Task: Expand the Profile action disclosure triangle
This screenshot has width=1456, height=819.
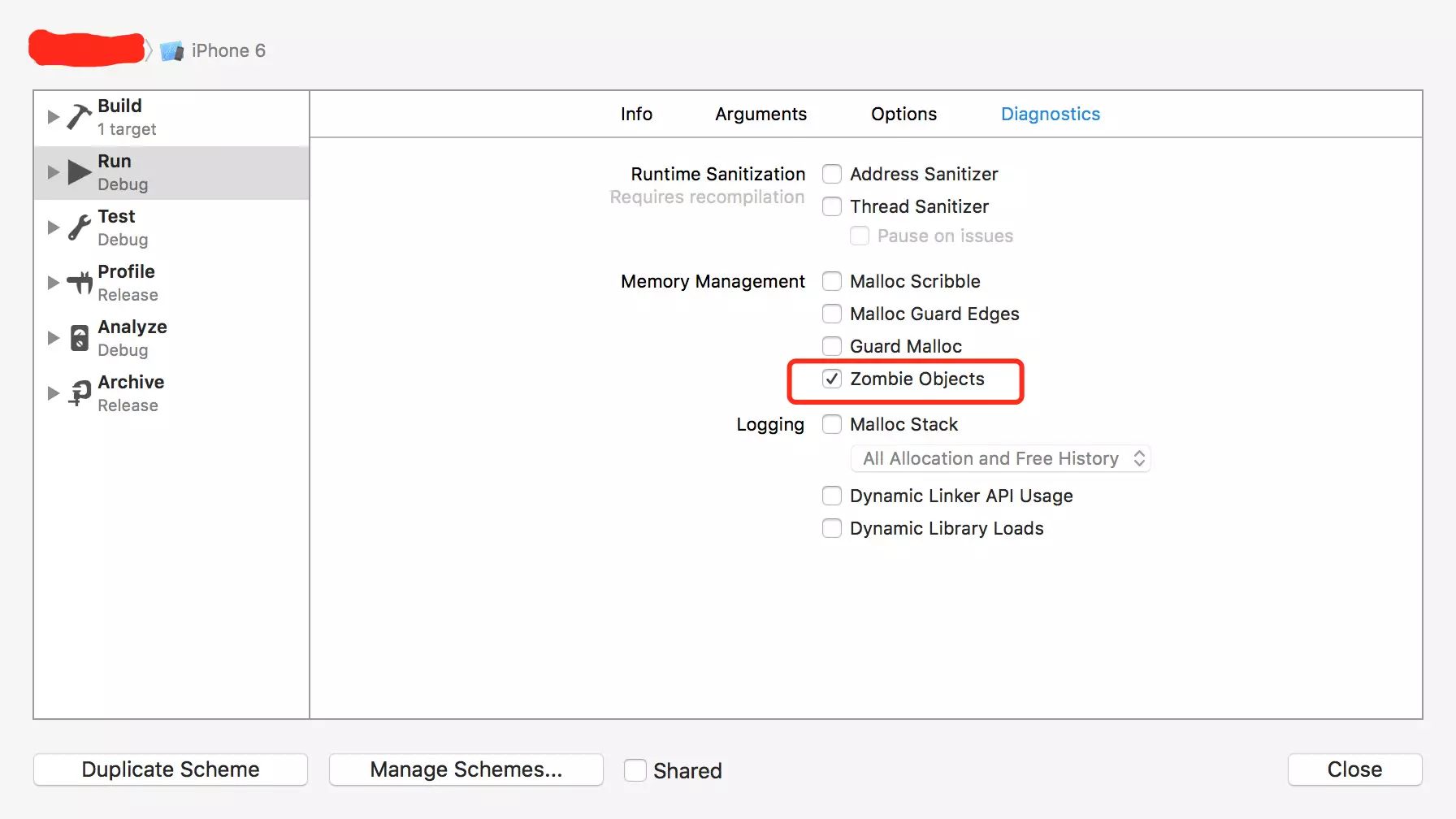Action: [x=53, y=283]
